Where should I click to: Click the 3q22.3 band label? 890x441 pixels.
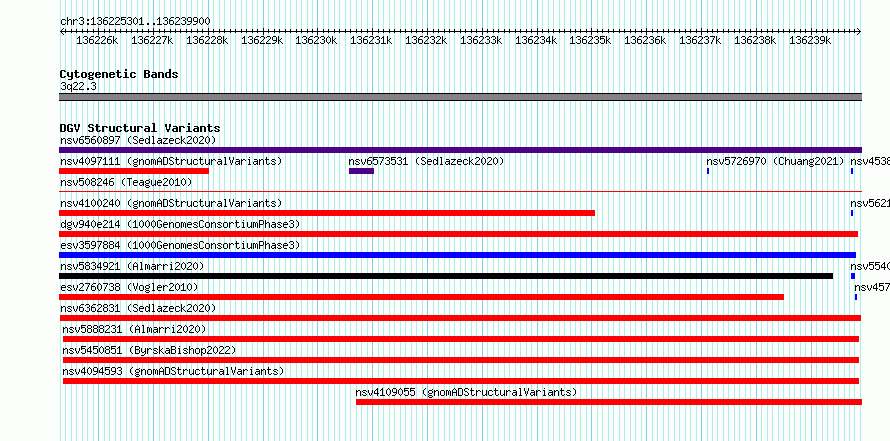pyautogui.click(x=78, y=86)
